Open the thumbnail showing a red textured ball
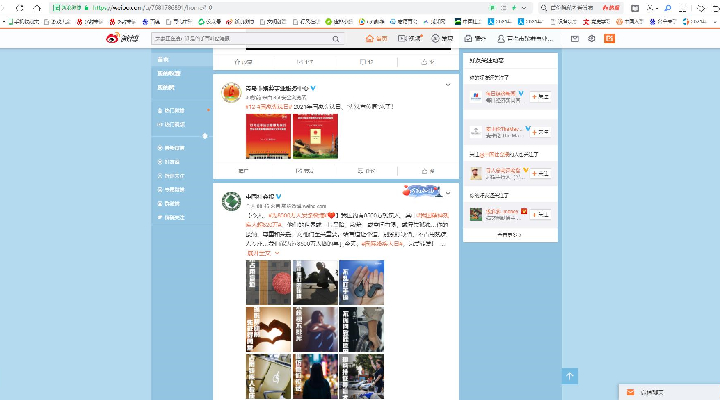This screenshot has height=400, width=720. (268, 282)
